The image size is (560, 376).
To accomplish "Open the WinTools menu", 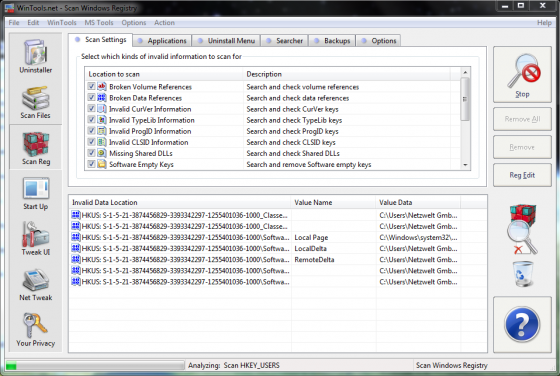I will click(x=61, y=22).
